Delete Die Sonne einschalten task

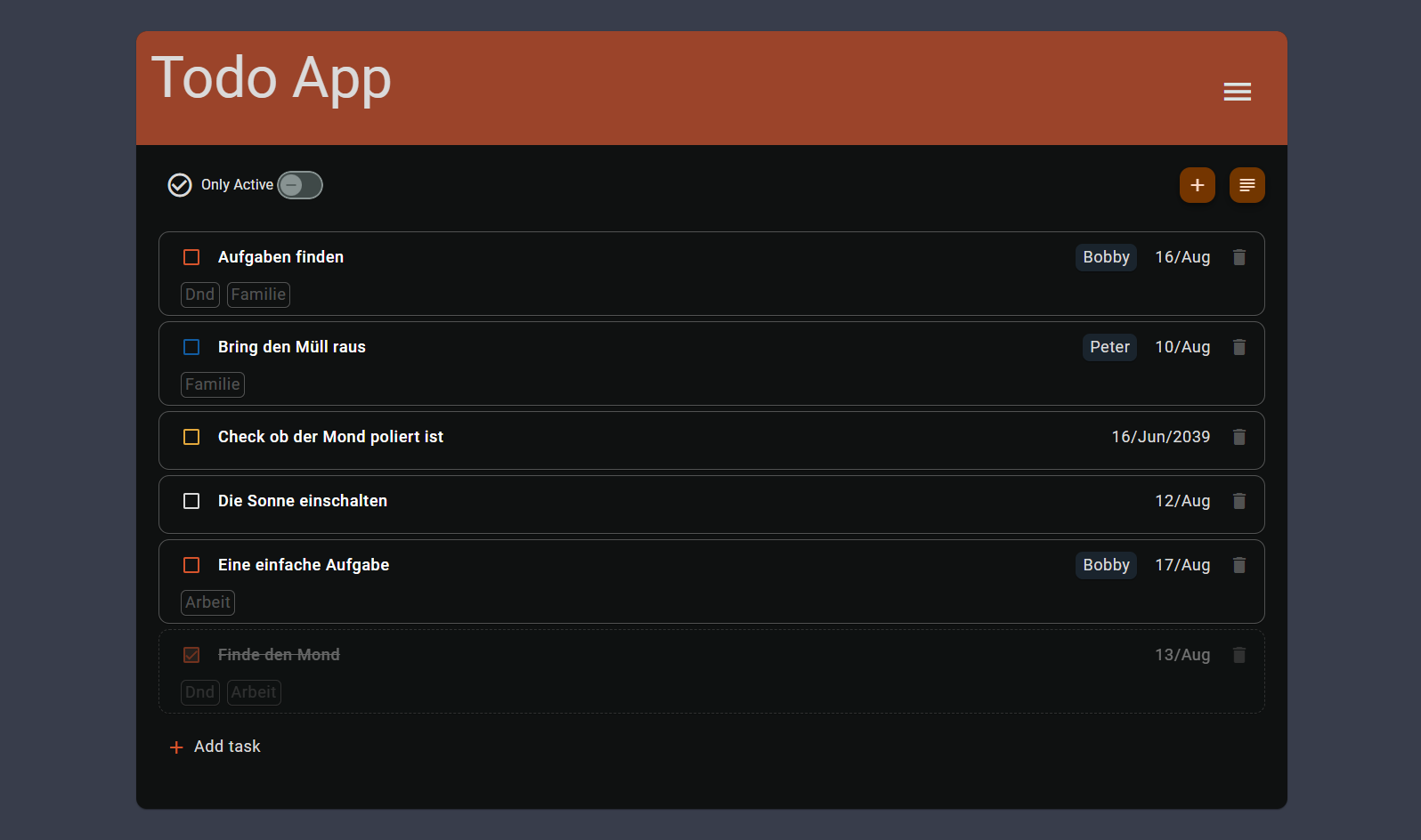tap(1238, 501)
